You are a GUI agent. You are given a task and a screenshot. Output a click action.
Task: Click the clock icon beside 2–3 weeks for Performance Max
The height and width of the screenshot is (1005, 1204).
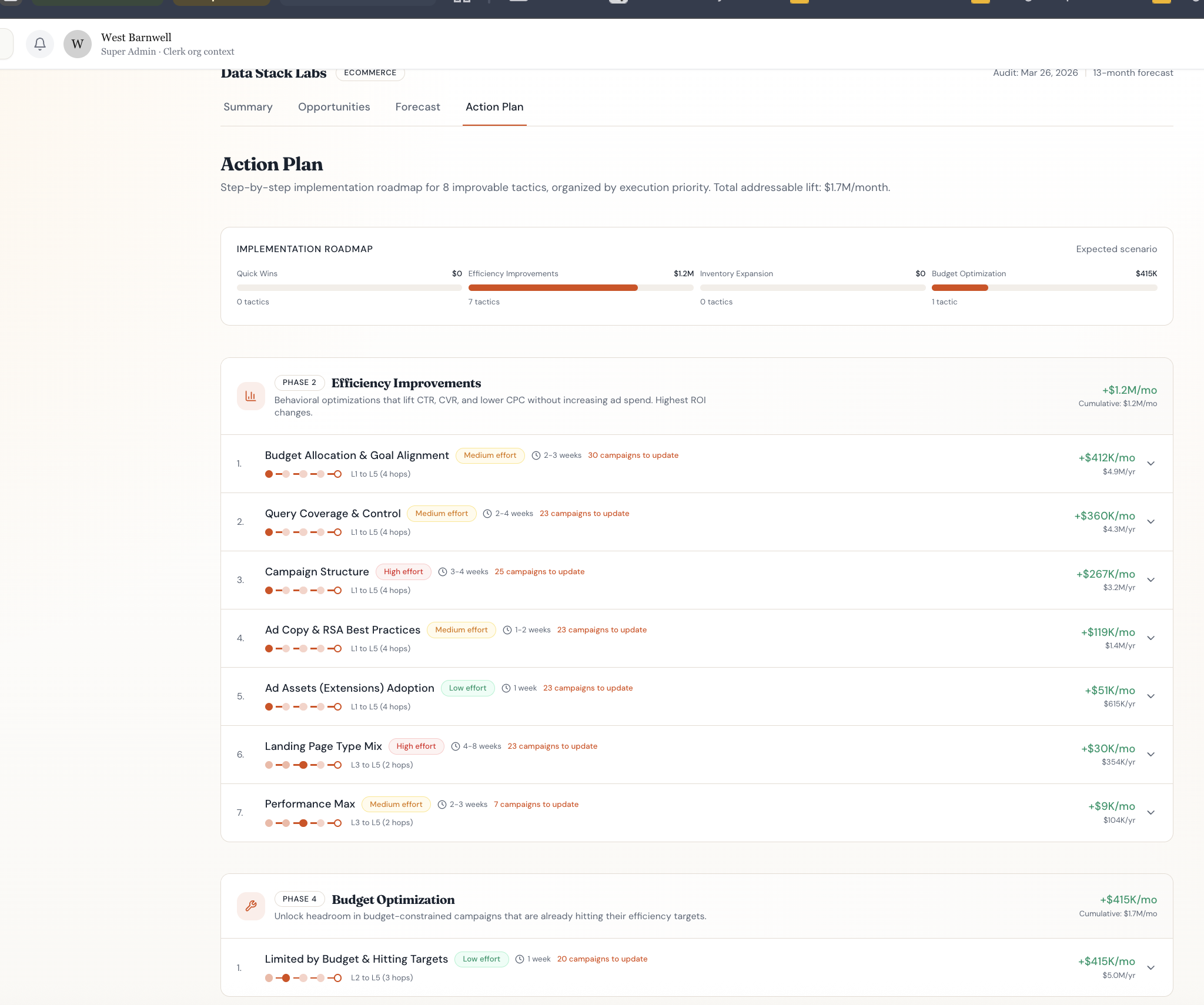[x=442, y=805]
